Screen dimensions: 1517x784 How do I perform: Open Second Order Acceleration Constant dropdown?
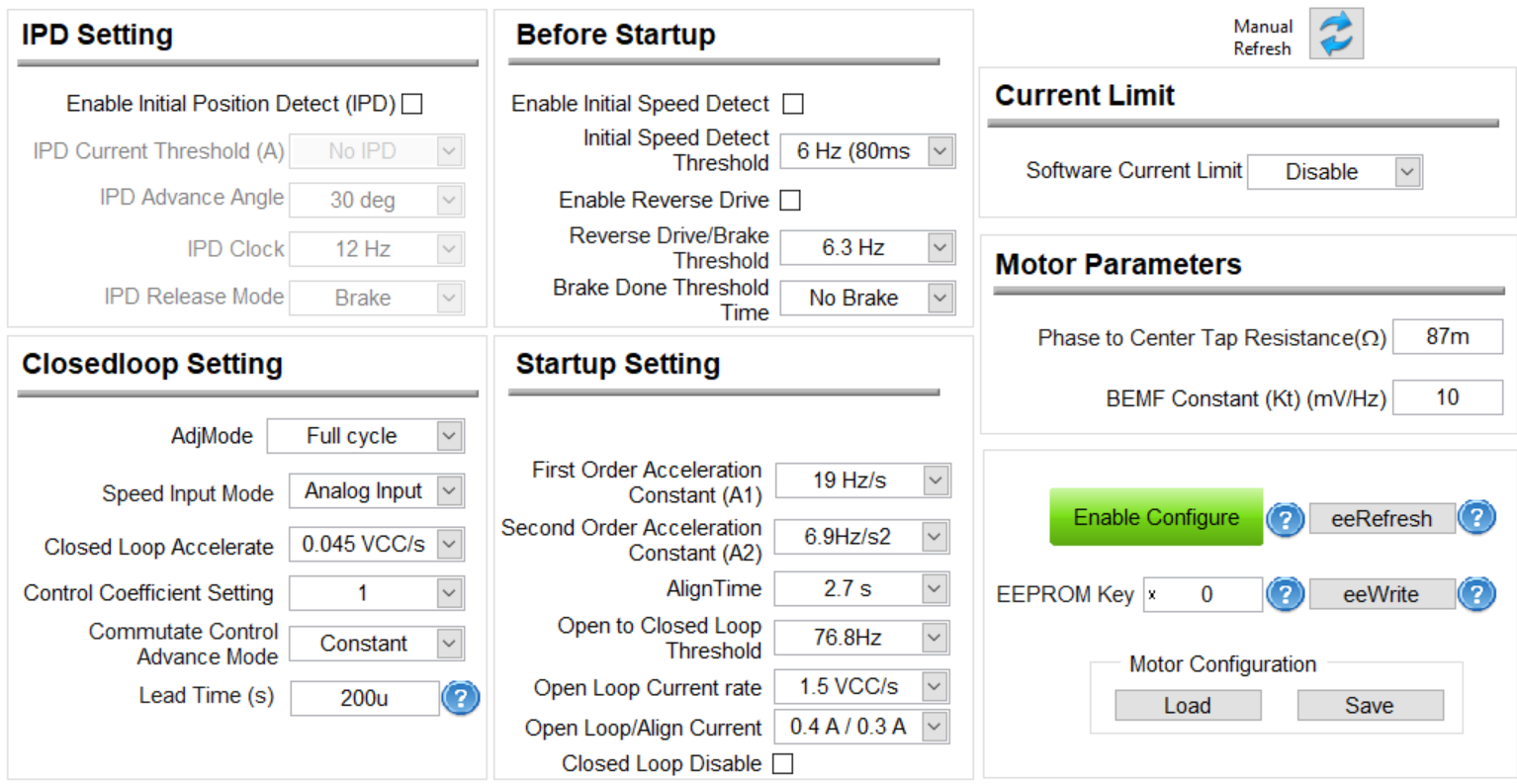click(862, 537)
